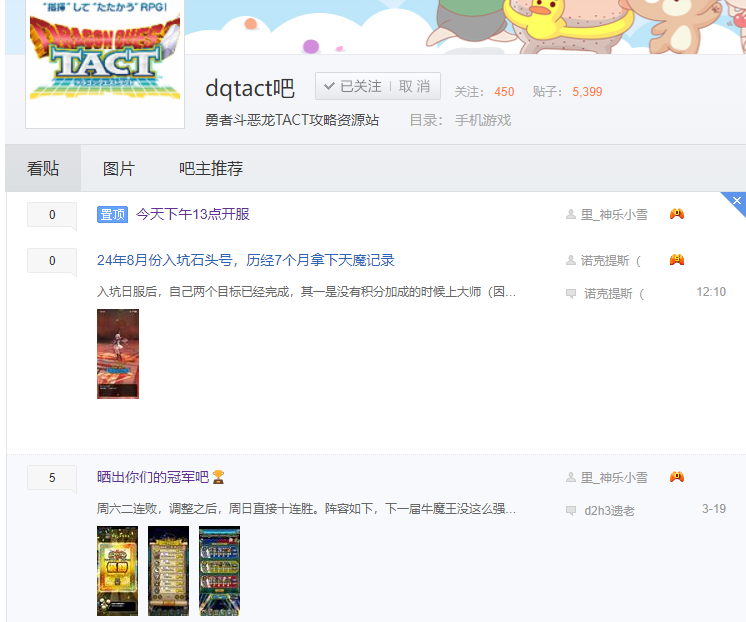Toggle the 已关注 followed button
This screenshot has width=746, height=622.
pos(353,86)
